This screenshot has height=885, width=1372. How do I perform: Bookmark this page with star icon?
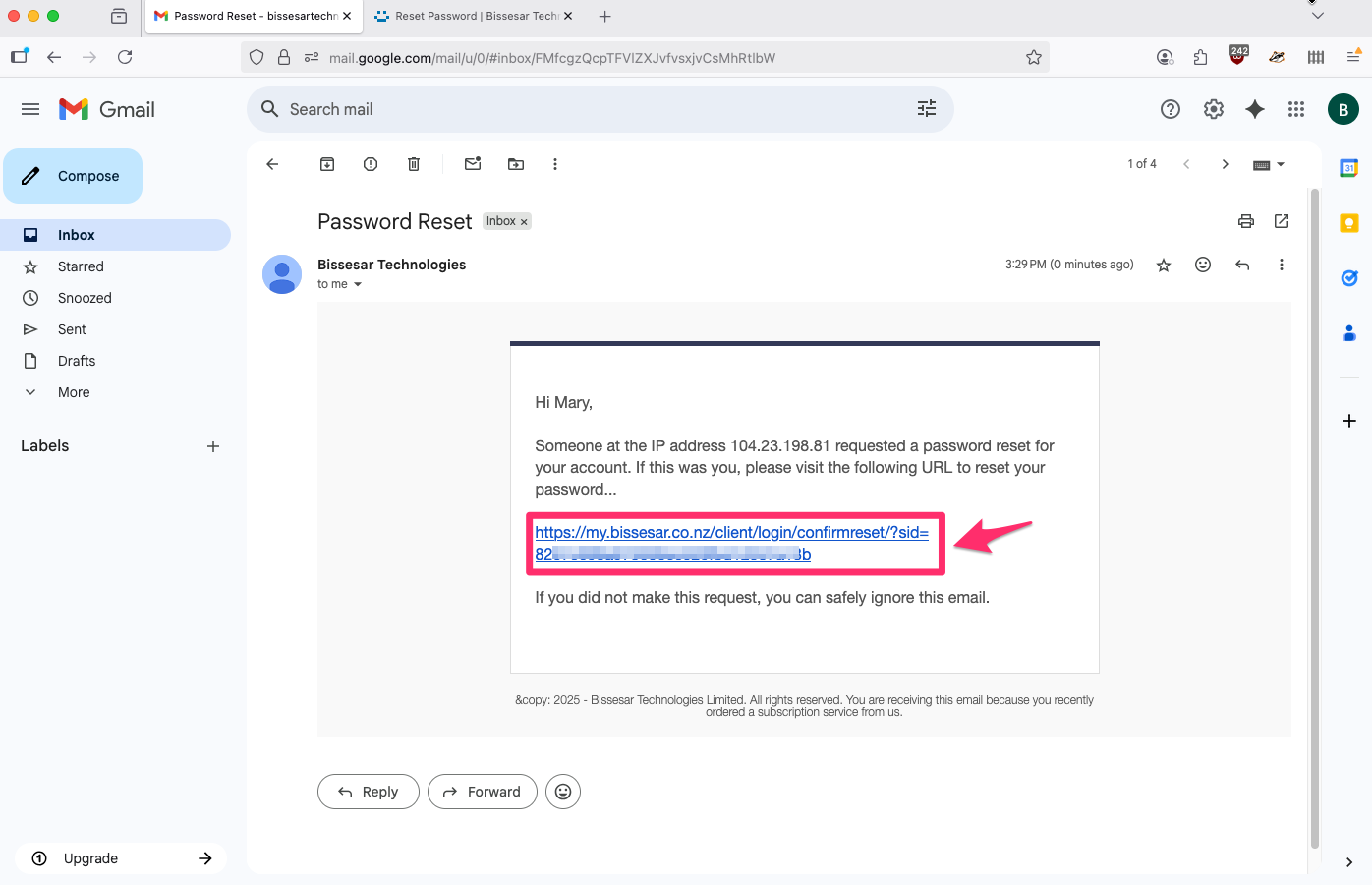point(1034,57)
